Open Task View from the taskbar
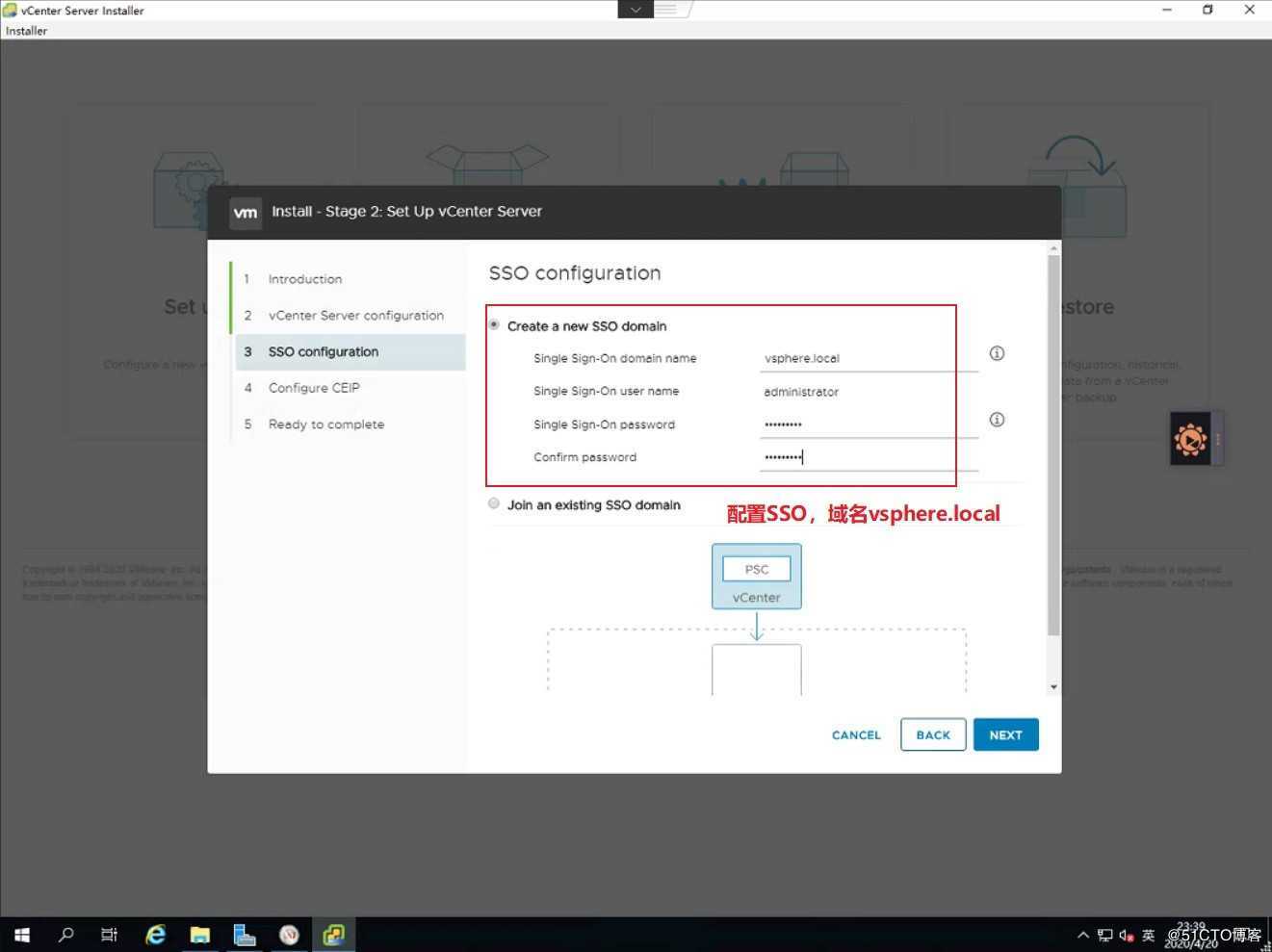The width and height of the screenshot is (1272, 952). [x=109, y=935]
